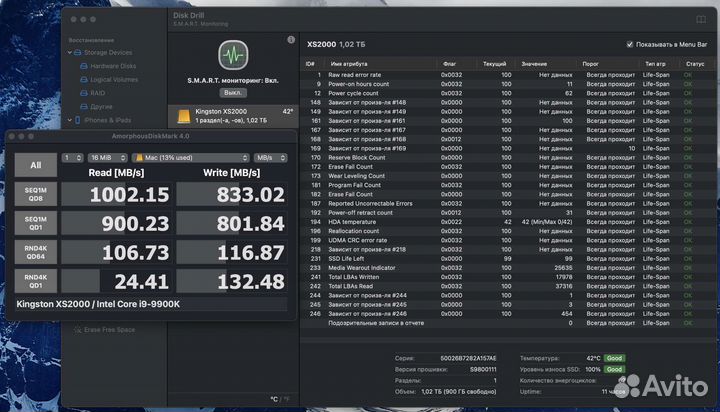Click the SSD Life Left row

(507, 259)
